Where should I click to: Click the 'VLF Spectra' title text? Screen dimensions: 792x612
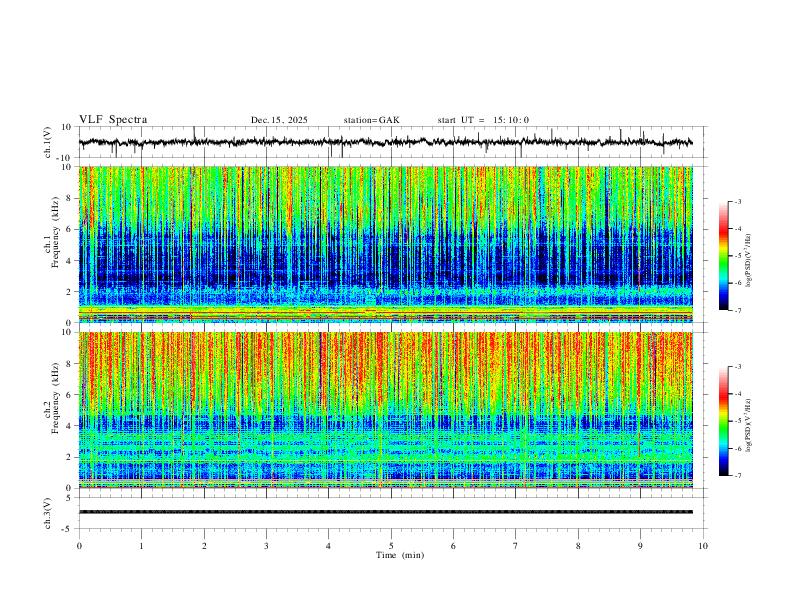coord(113,120)
